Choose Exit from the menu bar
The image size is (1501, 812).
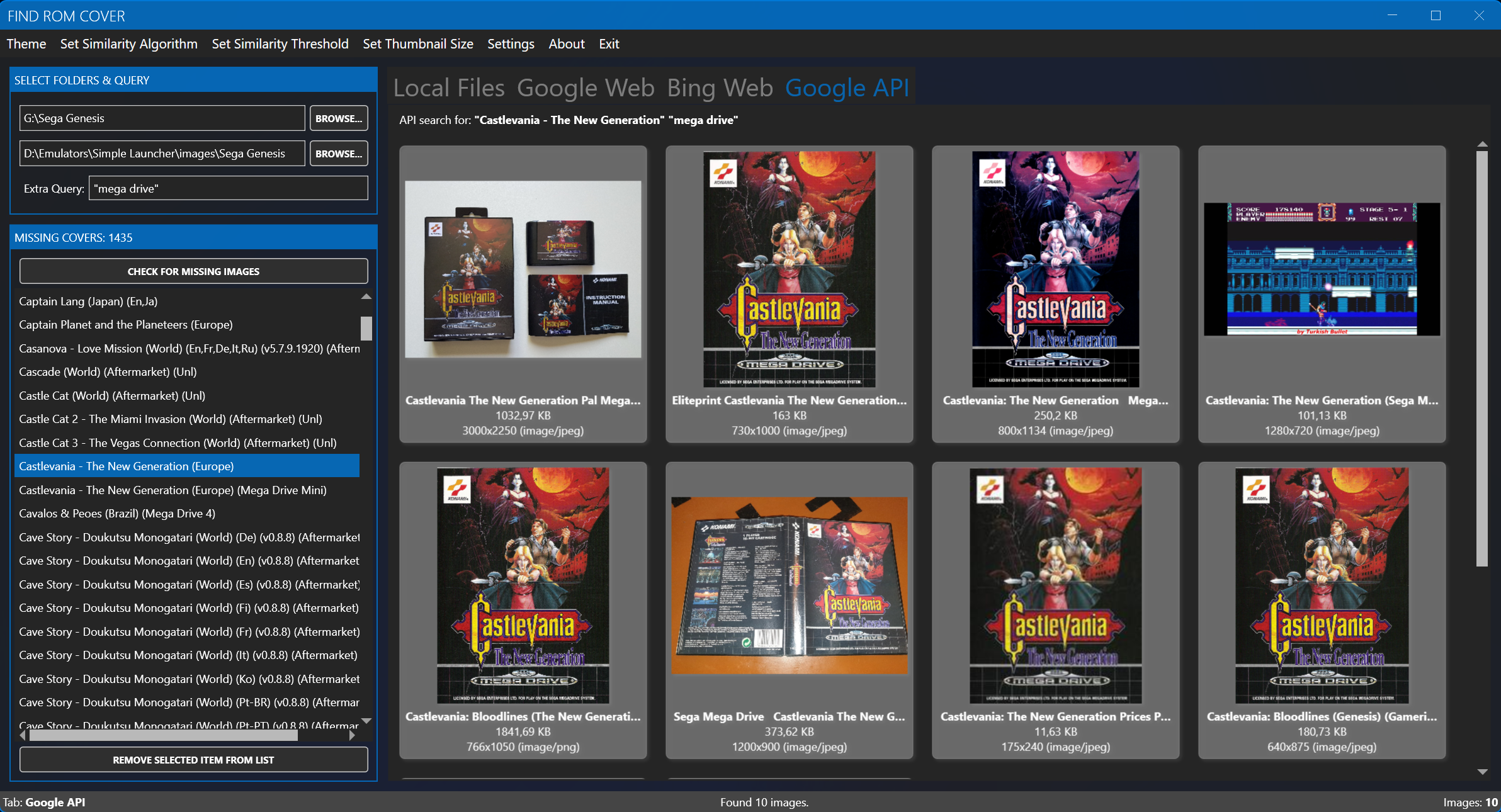point(609,44)
